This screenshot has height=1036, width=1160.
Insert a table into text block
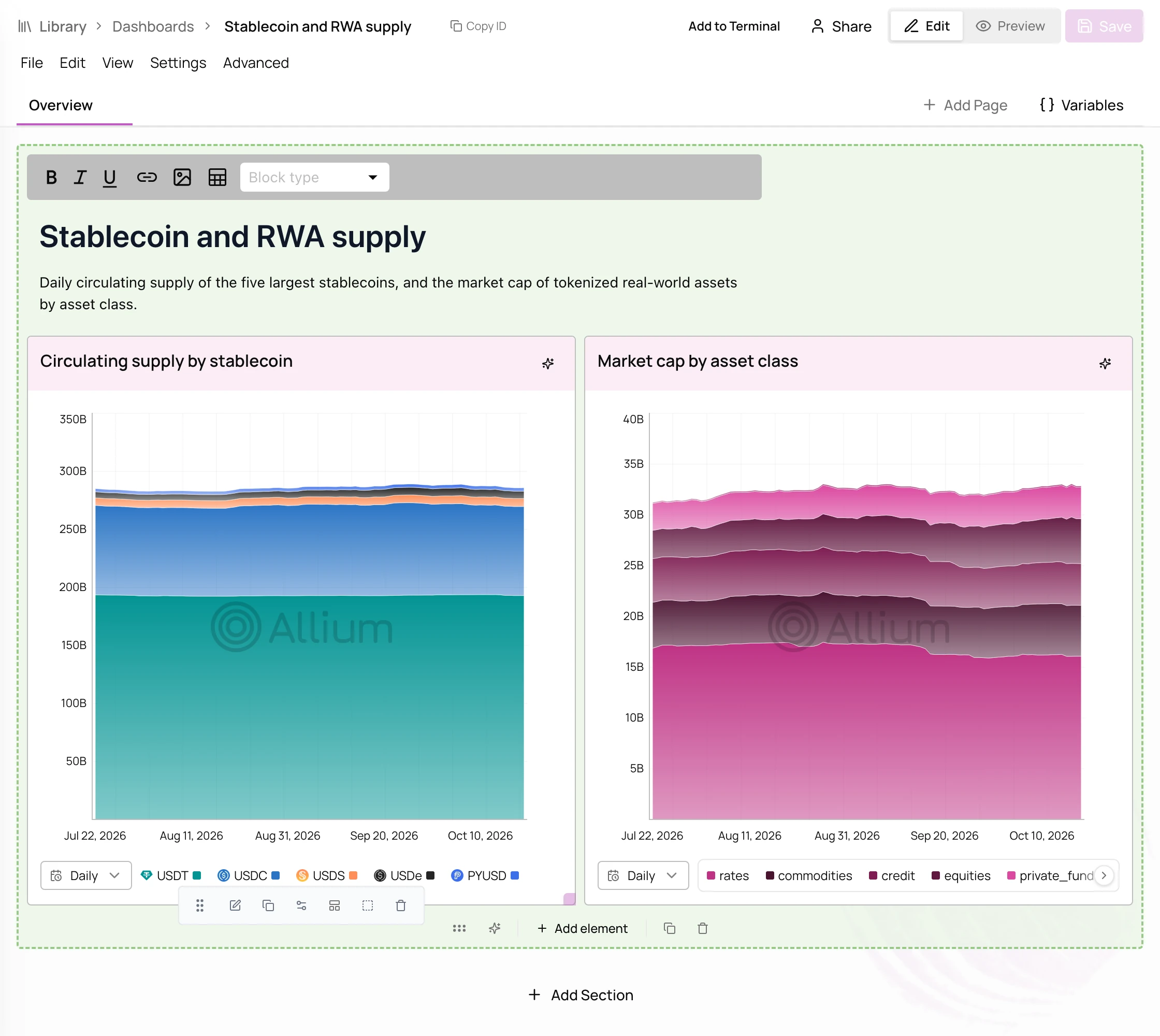[218, 178]
